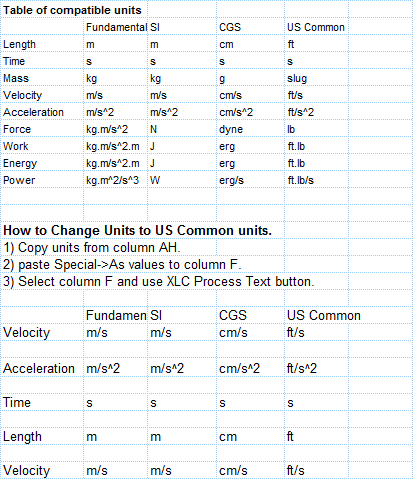This screenshot has height=479, width=413.
Task: Select the 'Table of compatible units' title cell
Action: (72, 10)
